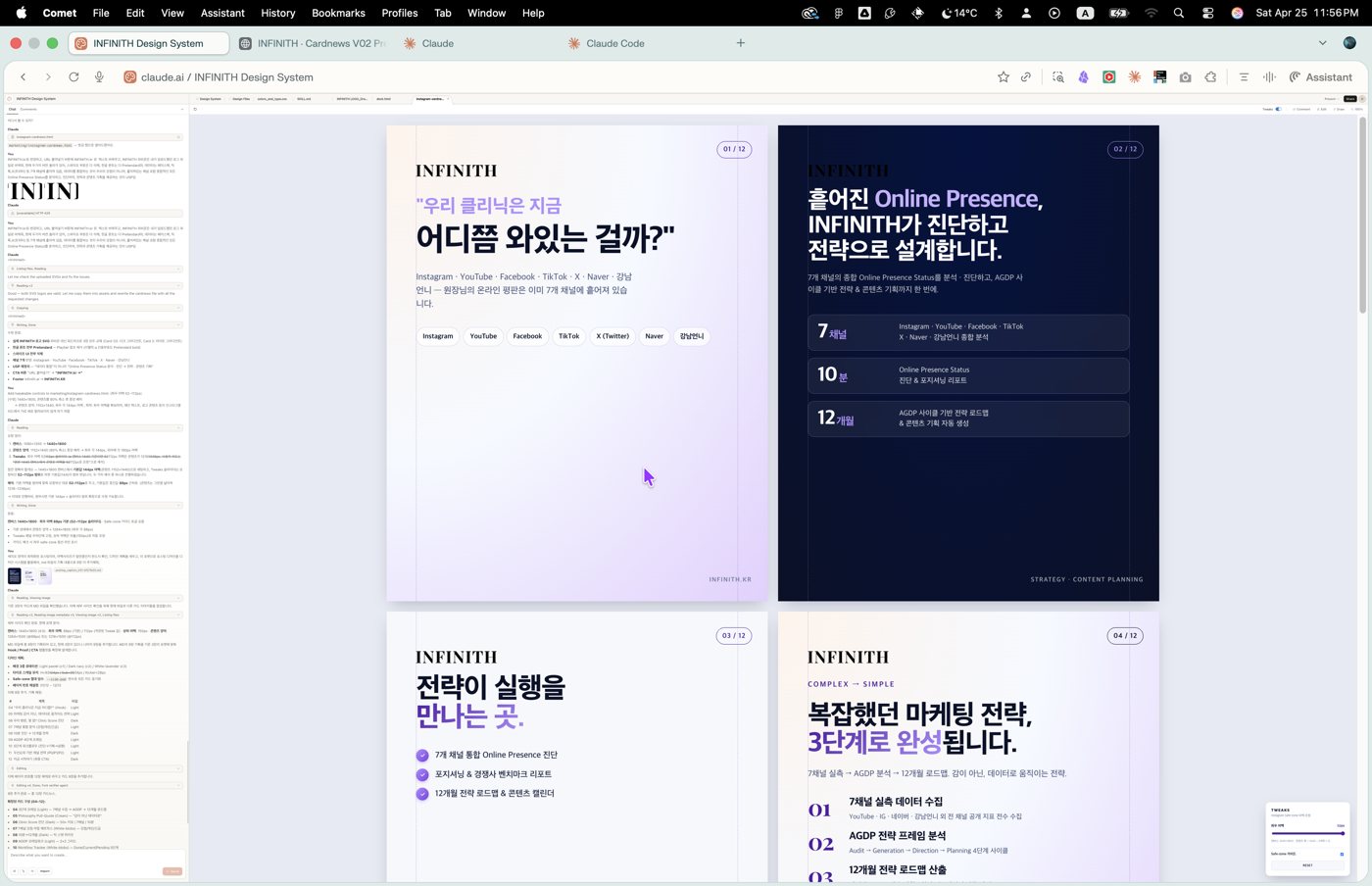Click the Import button below chat input
Image resolution: width=1372 pixels, height=886 pixels.
[x=45, y=871]
